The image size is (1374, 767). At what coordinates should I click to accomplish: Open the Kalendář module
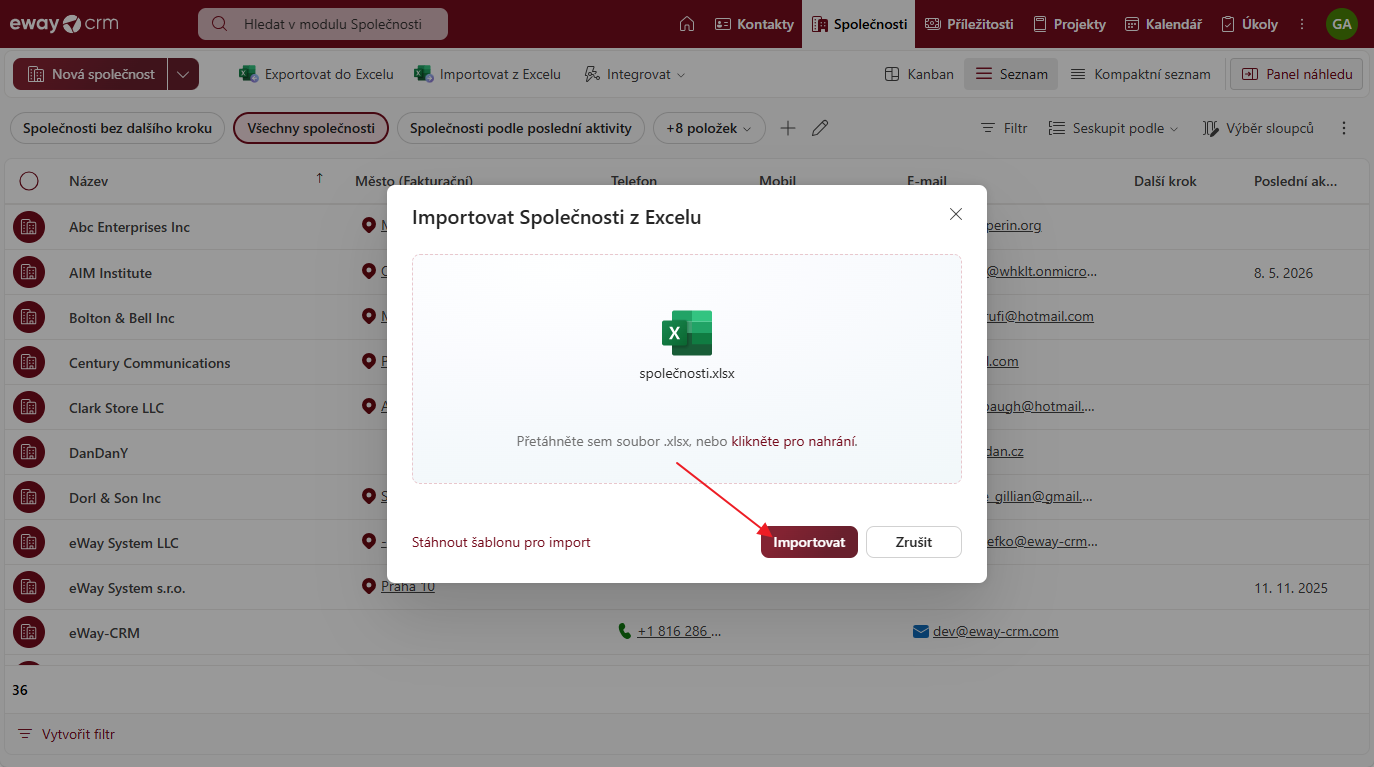tap(1163, 24)
